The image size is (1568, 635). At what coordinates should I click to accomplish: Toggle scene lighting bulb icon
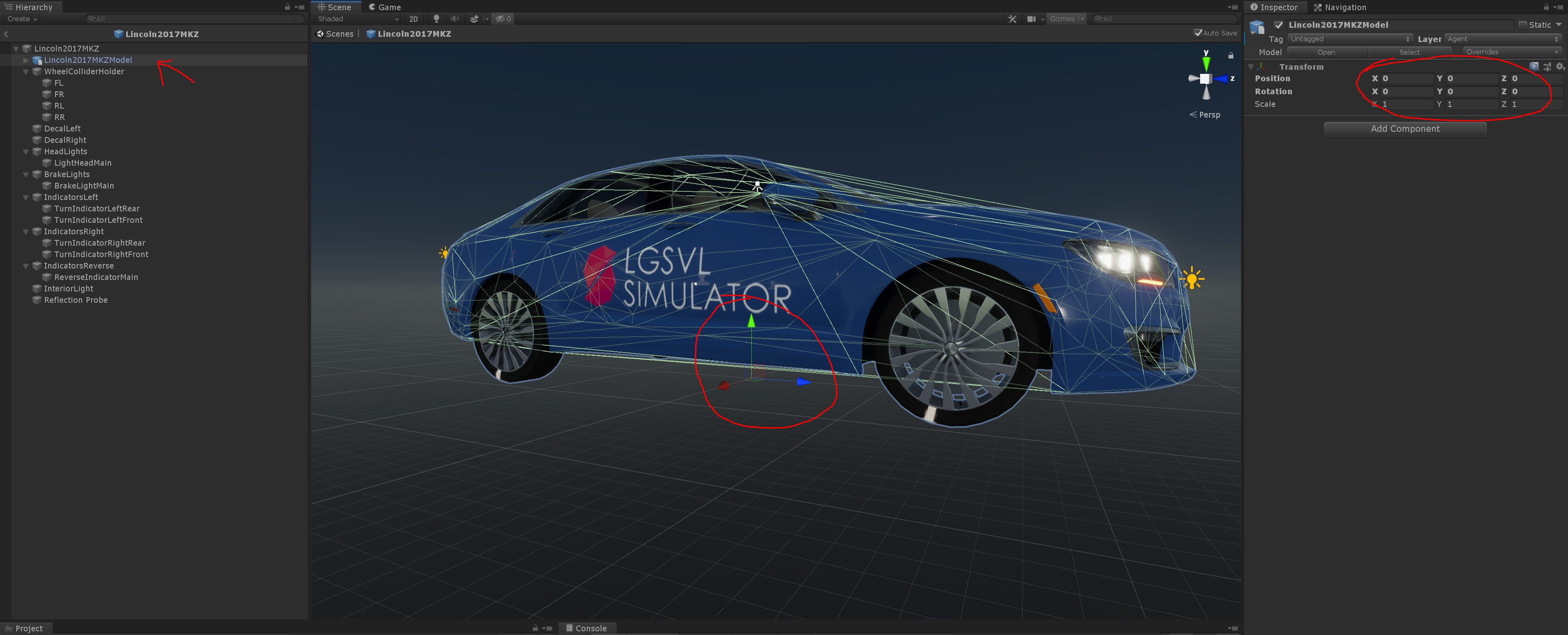tap(436, 19)
